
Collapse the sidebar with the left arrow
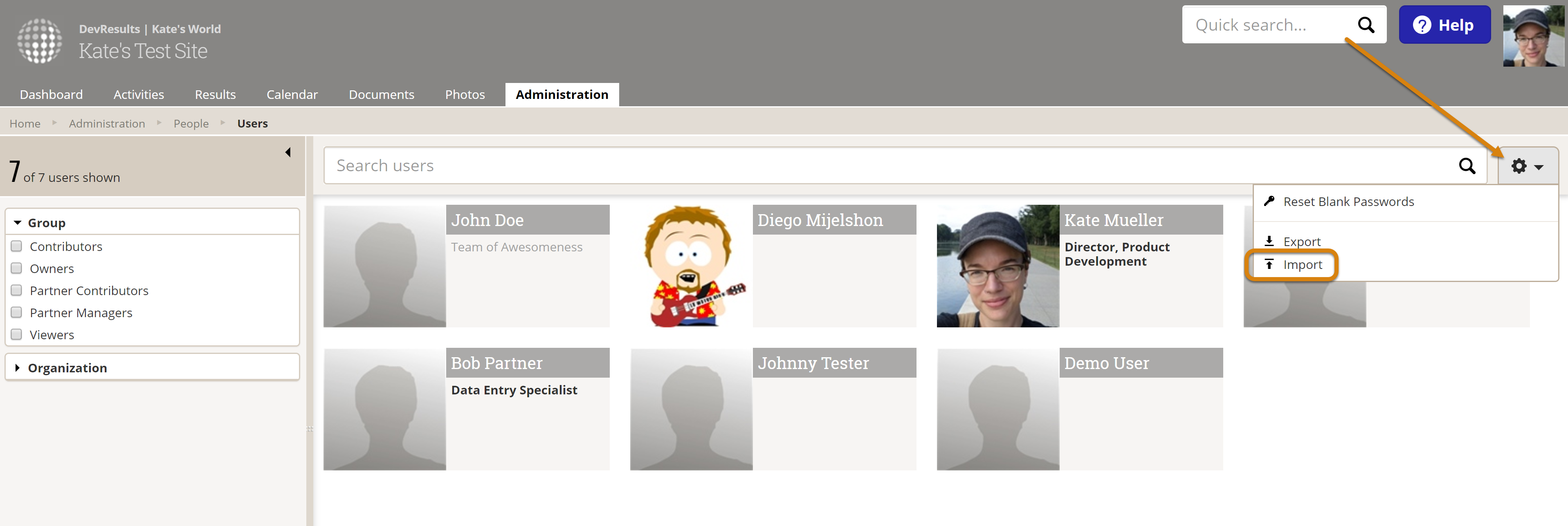coord(288,152)
